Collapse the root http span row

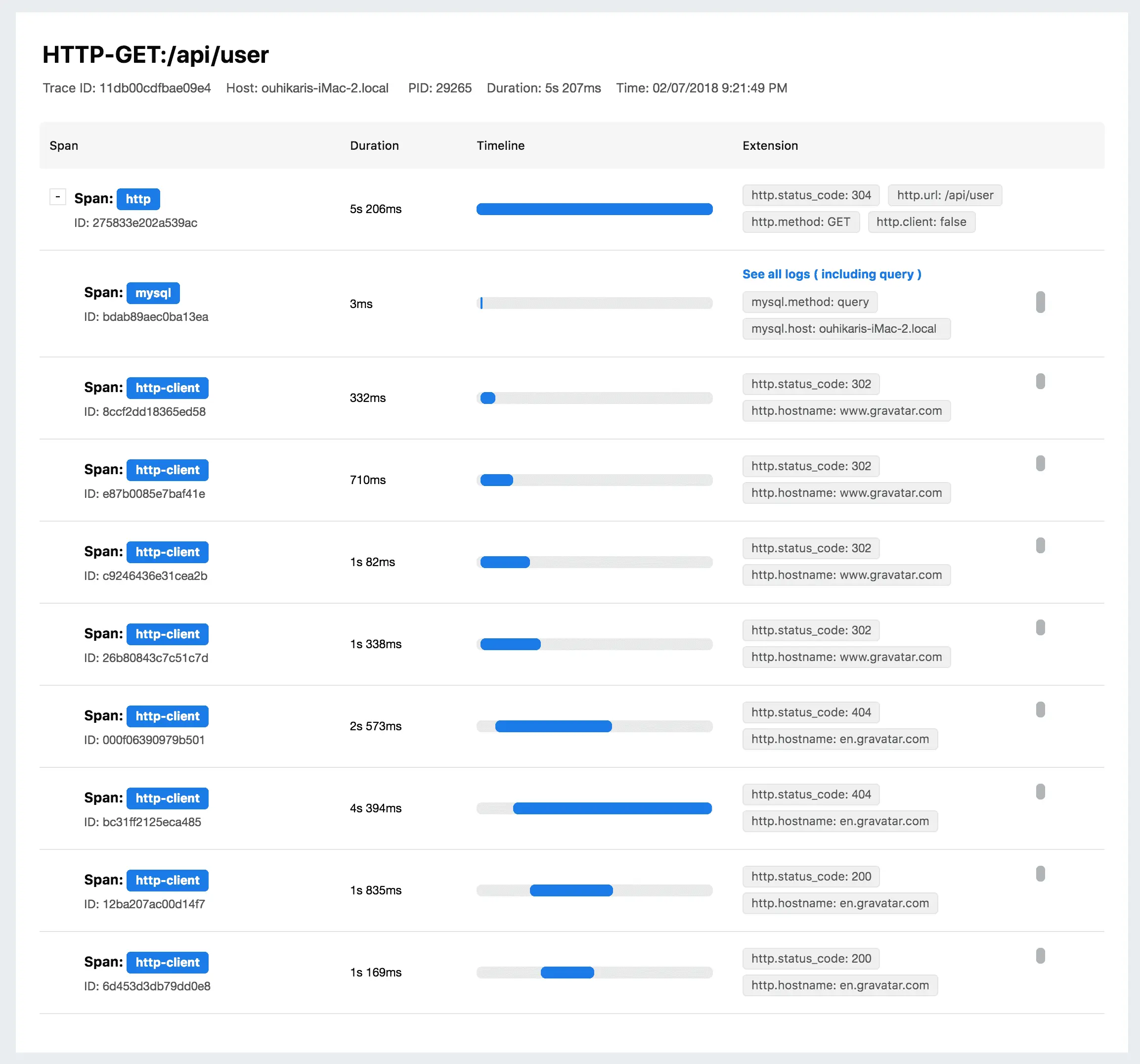pos(57,197)
